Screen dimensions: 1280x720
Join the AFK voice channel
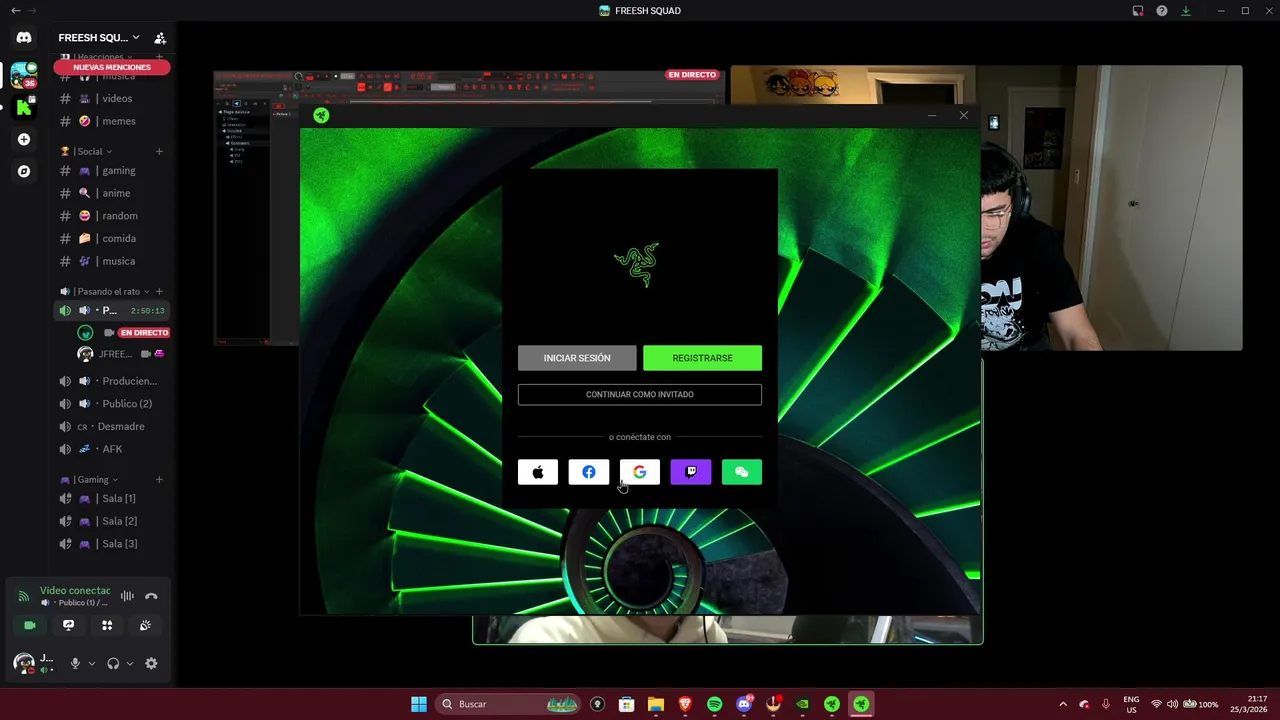pyautogui.click(x=112, y=449)
